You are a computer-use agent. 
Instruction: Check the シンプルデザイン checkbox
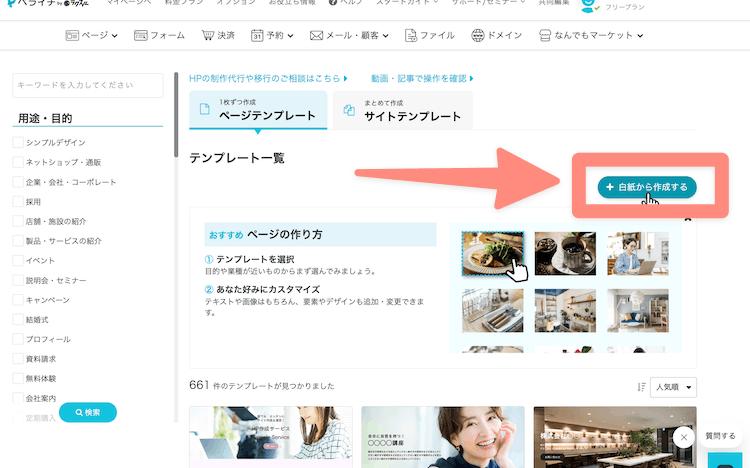[x=18, y=142]
